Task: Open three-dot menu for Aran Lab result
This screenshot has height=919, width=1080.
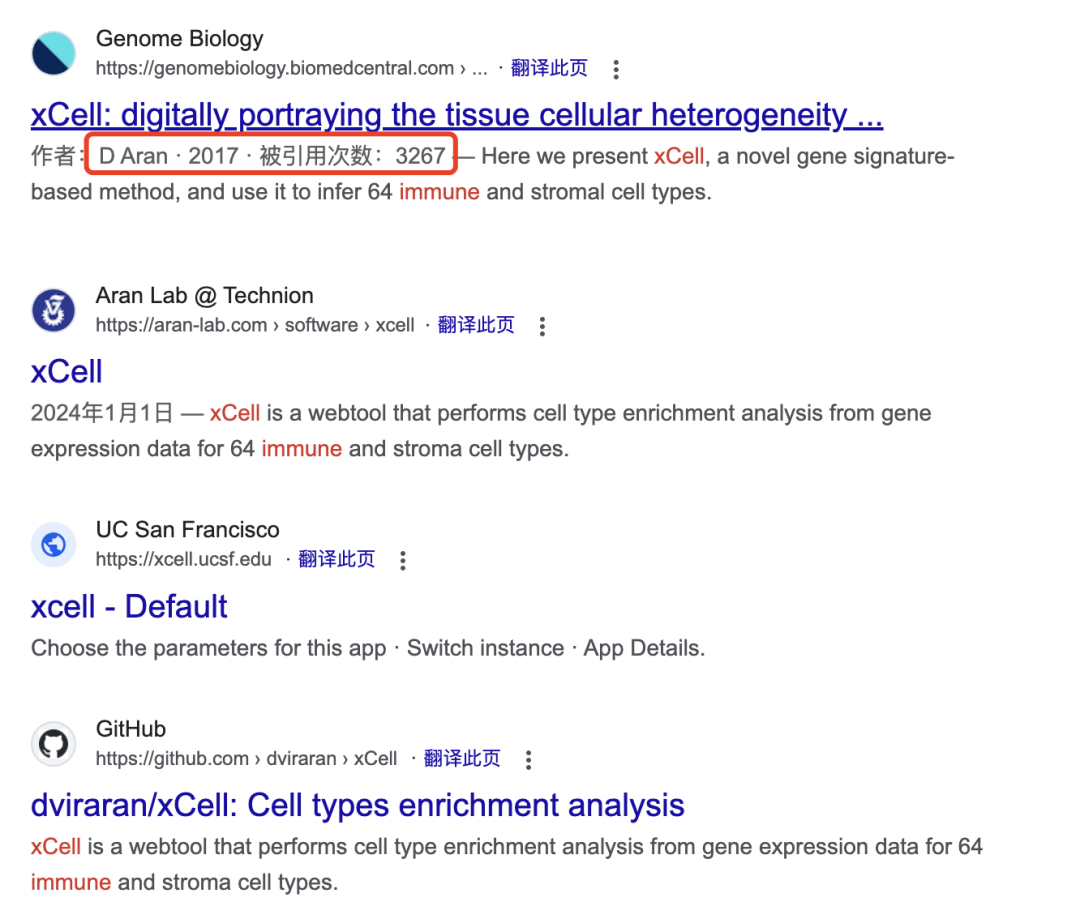Action: point(543,327)
